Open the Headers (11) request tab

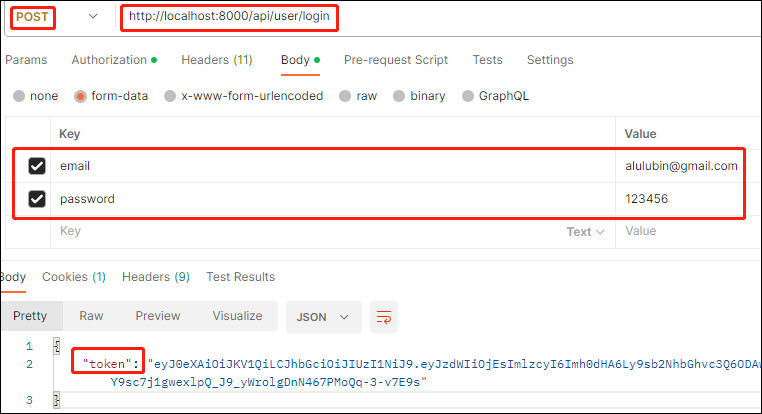[217, 60]
